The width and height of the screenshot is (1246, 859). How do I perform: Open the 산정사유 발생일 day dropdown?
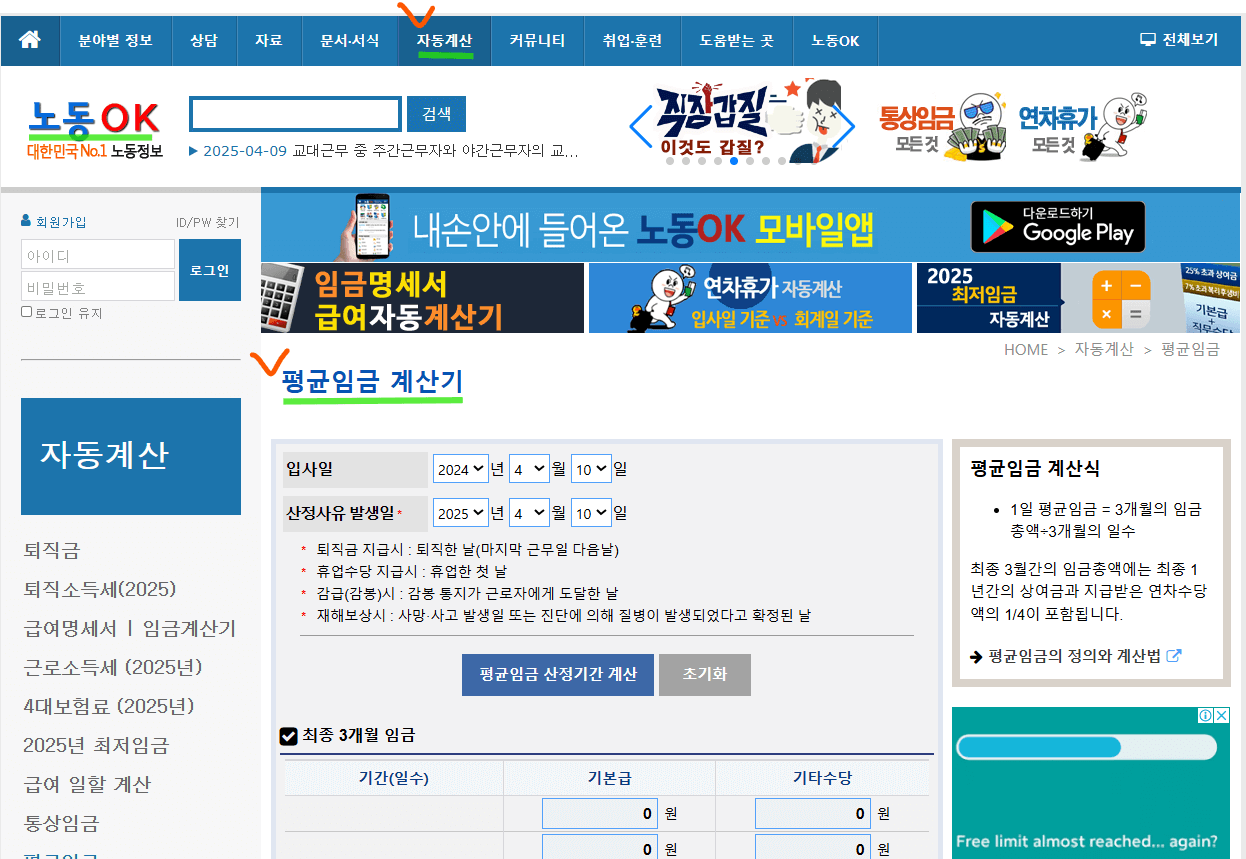click(591, 512)
